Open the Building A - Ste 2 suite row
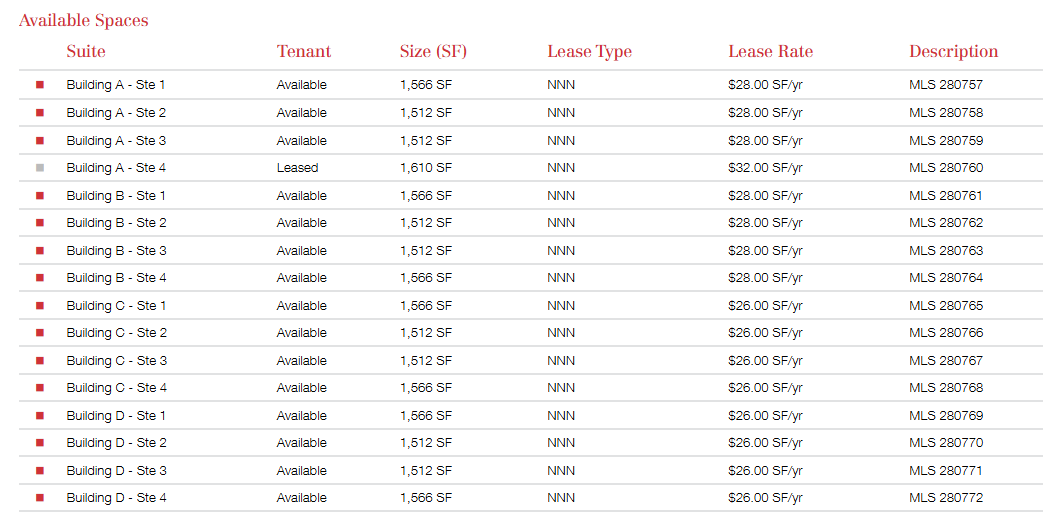The image size is (1043, 528). coord(116,113)
